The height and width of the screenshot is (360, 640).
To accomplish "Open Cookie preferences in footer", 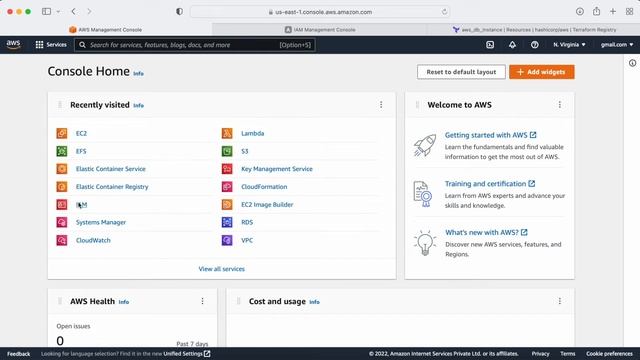I will click(609, 354).
